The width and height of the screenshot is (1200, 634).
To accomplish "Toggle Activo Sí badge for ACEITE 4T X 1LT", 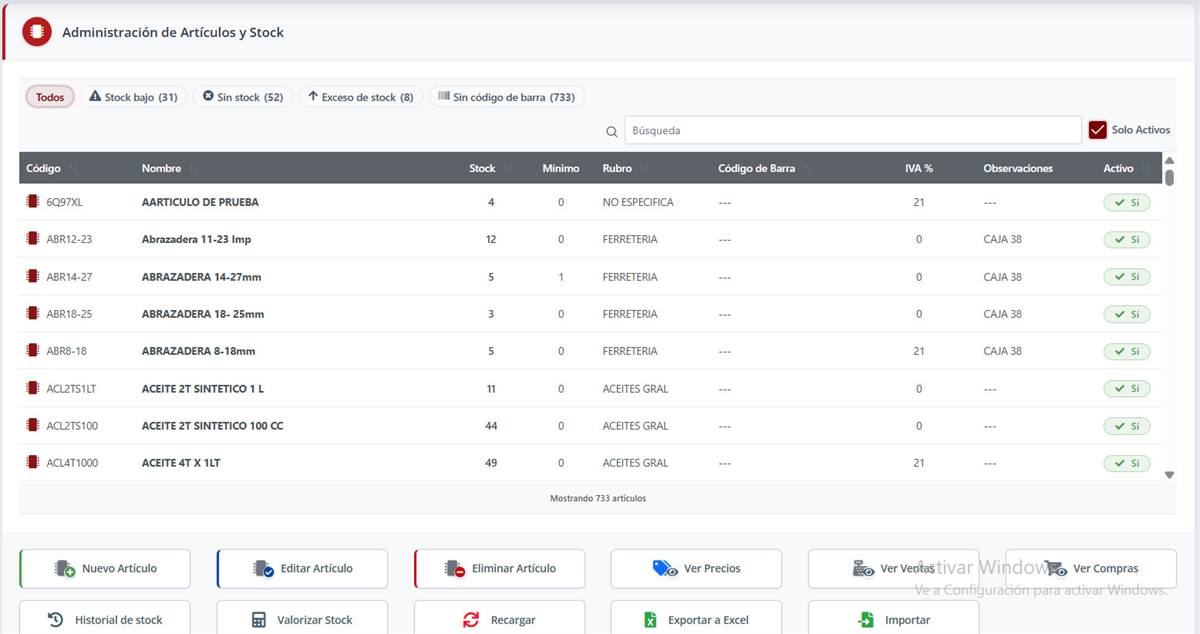I will (x=1127, y=463).
